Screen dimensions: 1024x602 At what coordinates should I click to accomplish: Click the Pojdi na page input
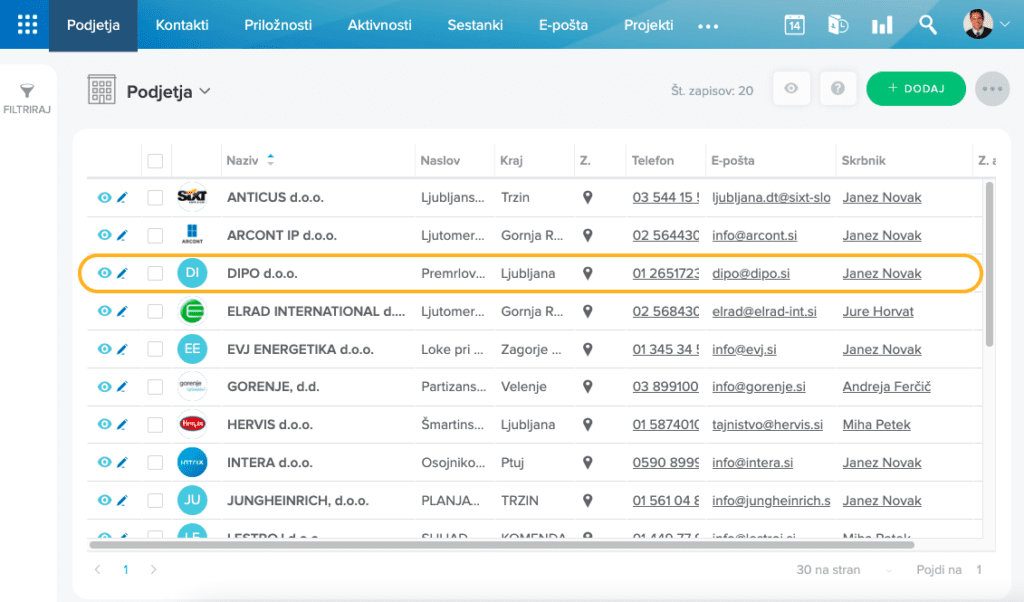click(x=979, y=570)
